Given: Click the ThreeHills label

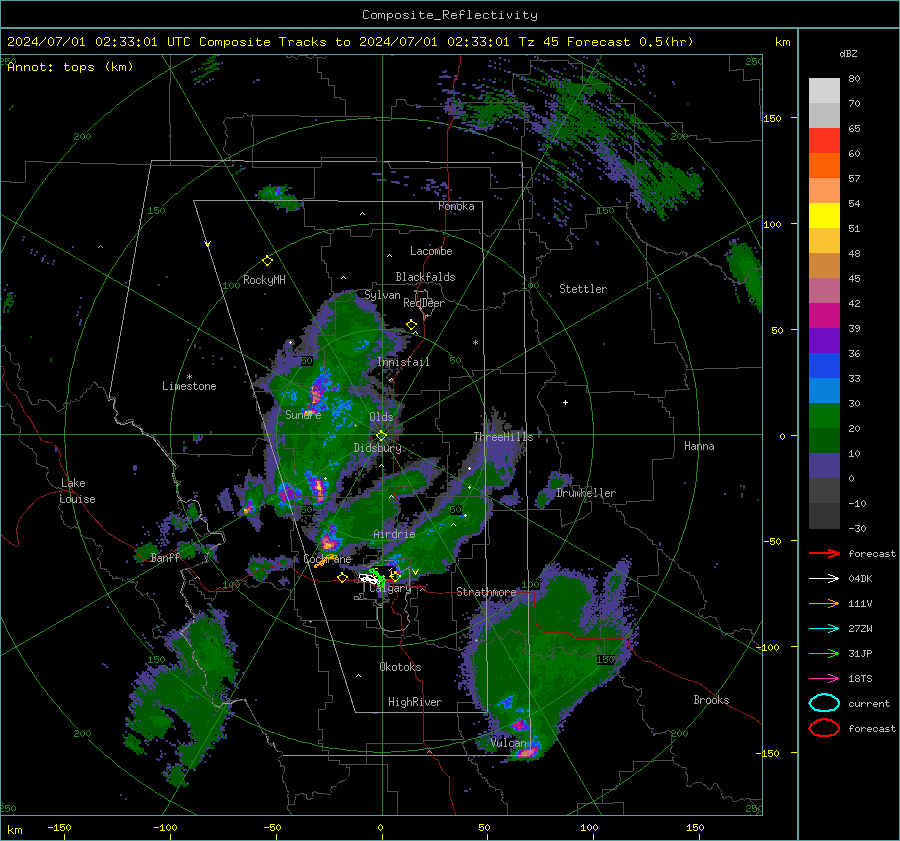Looking at the screenshot, I should [503, 437].
